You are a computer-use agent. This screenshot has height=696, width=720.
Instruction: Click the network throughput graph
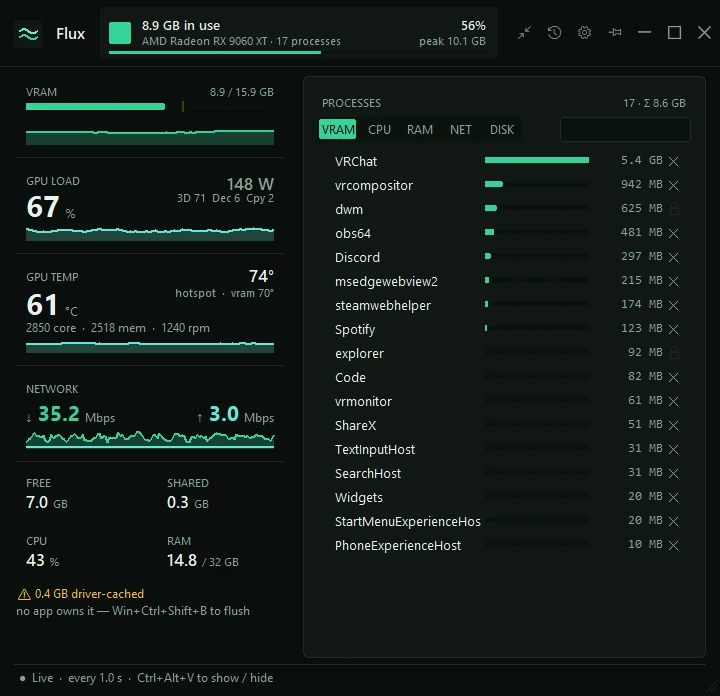[x=150, y=439]
